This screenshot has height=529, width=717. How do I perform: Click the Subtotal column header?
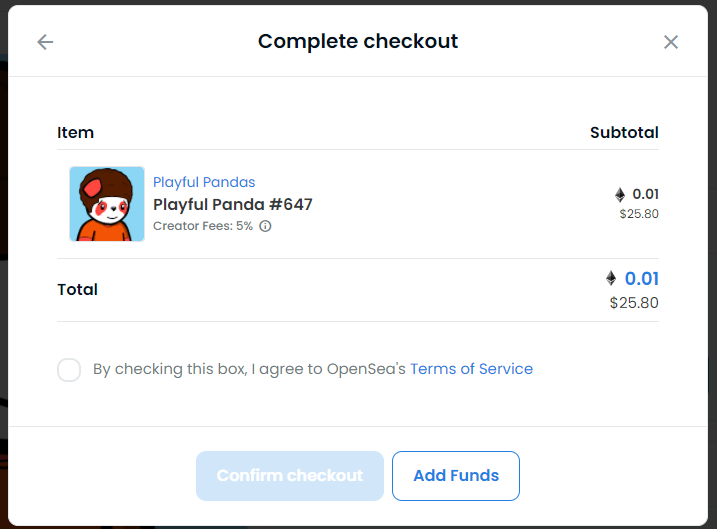(624, 133)
